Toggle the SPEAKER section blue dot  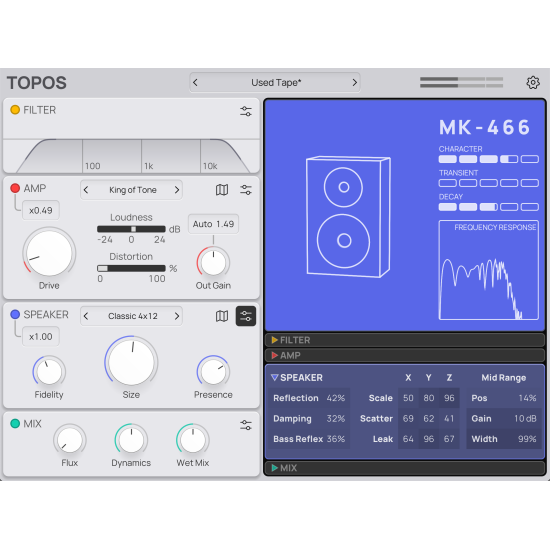(x=15, y=314)
